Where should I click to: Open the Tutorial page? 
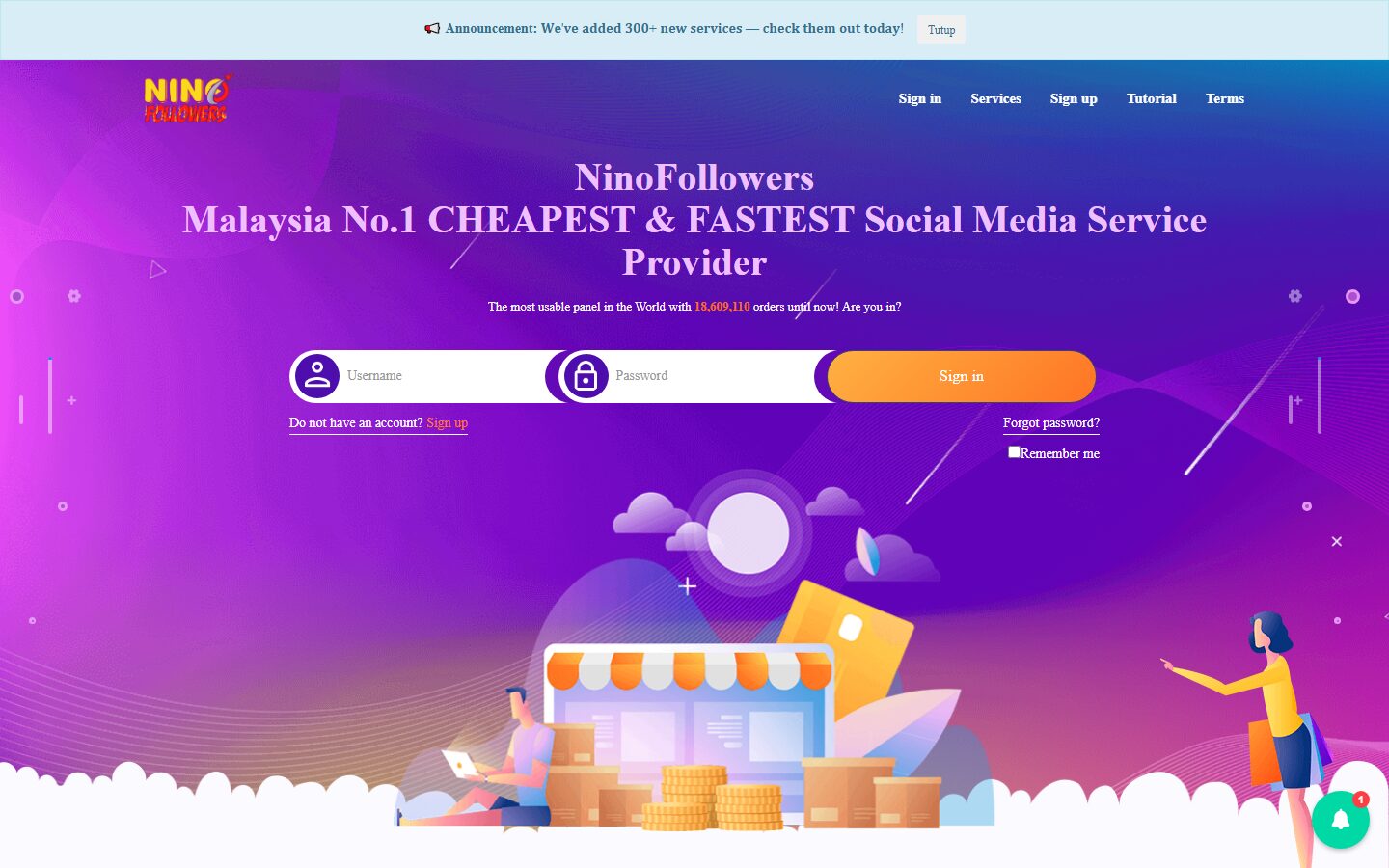coord(1152,98)
